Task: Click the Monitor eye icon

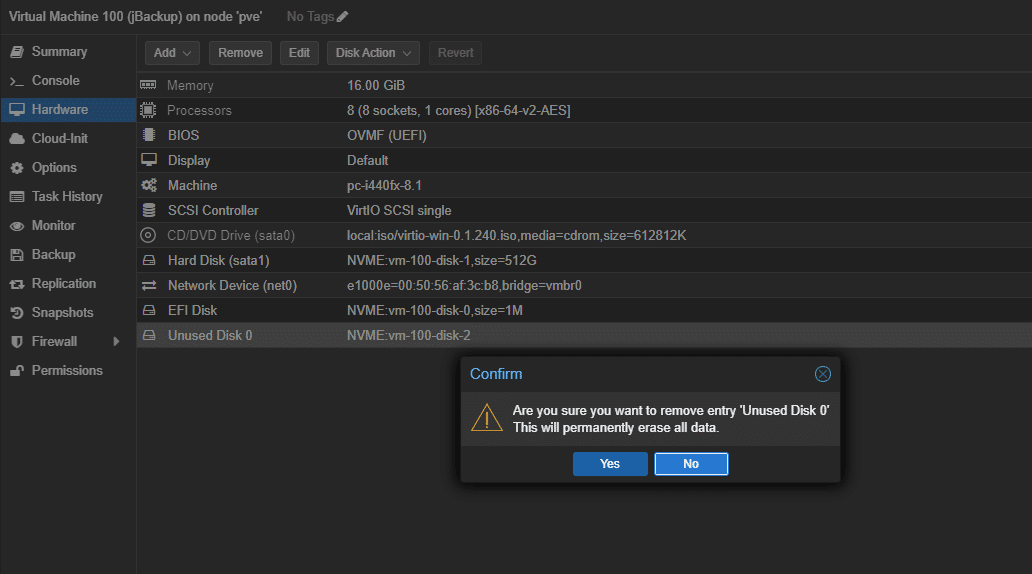Action: (17, 226)
